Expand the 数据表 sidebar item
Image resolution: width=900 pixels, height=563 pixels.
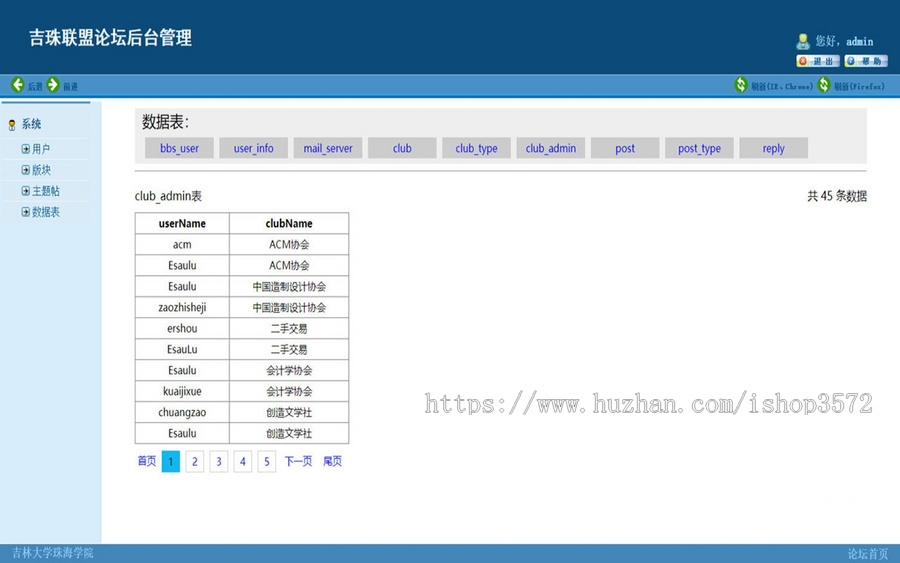pos(41,212)
